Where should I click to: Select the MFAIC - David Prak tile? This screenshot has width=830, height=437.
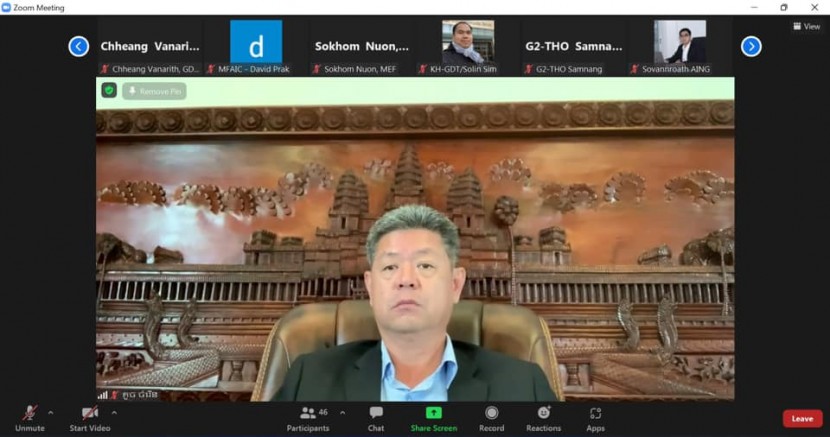pyautogui.click(x=256, y=45)
